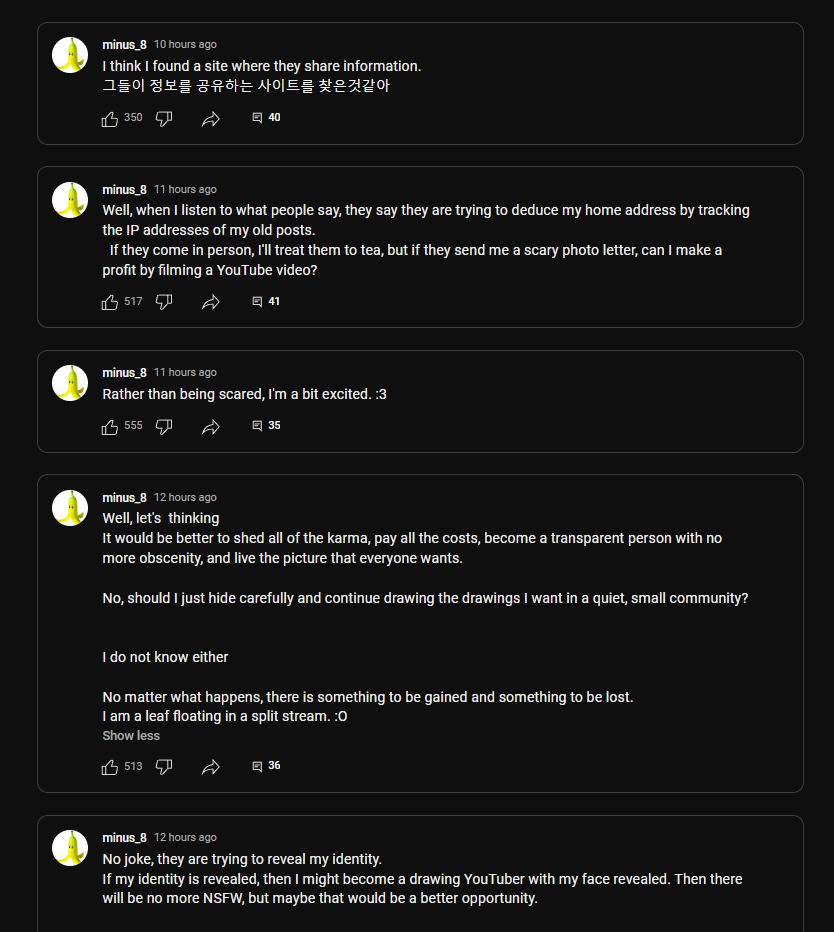Viewport: 834px width, 932px height.
Task: Share the post about tracking IP addresses
Action: point(210,302)
